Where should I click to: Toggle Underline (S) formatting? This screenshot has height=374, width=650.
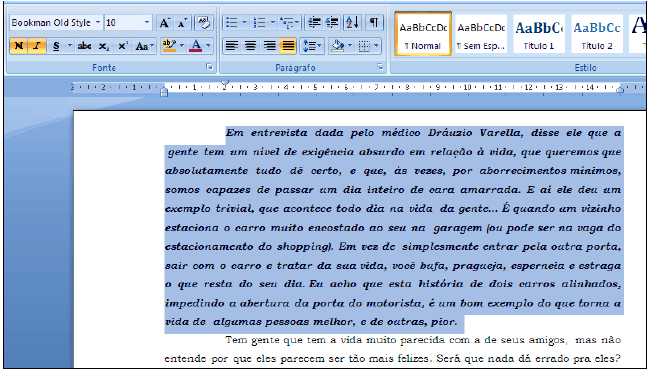click(56, 46)
